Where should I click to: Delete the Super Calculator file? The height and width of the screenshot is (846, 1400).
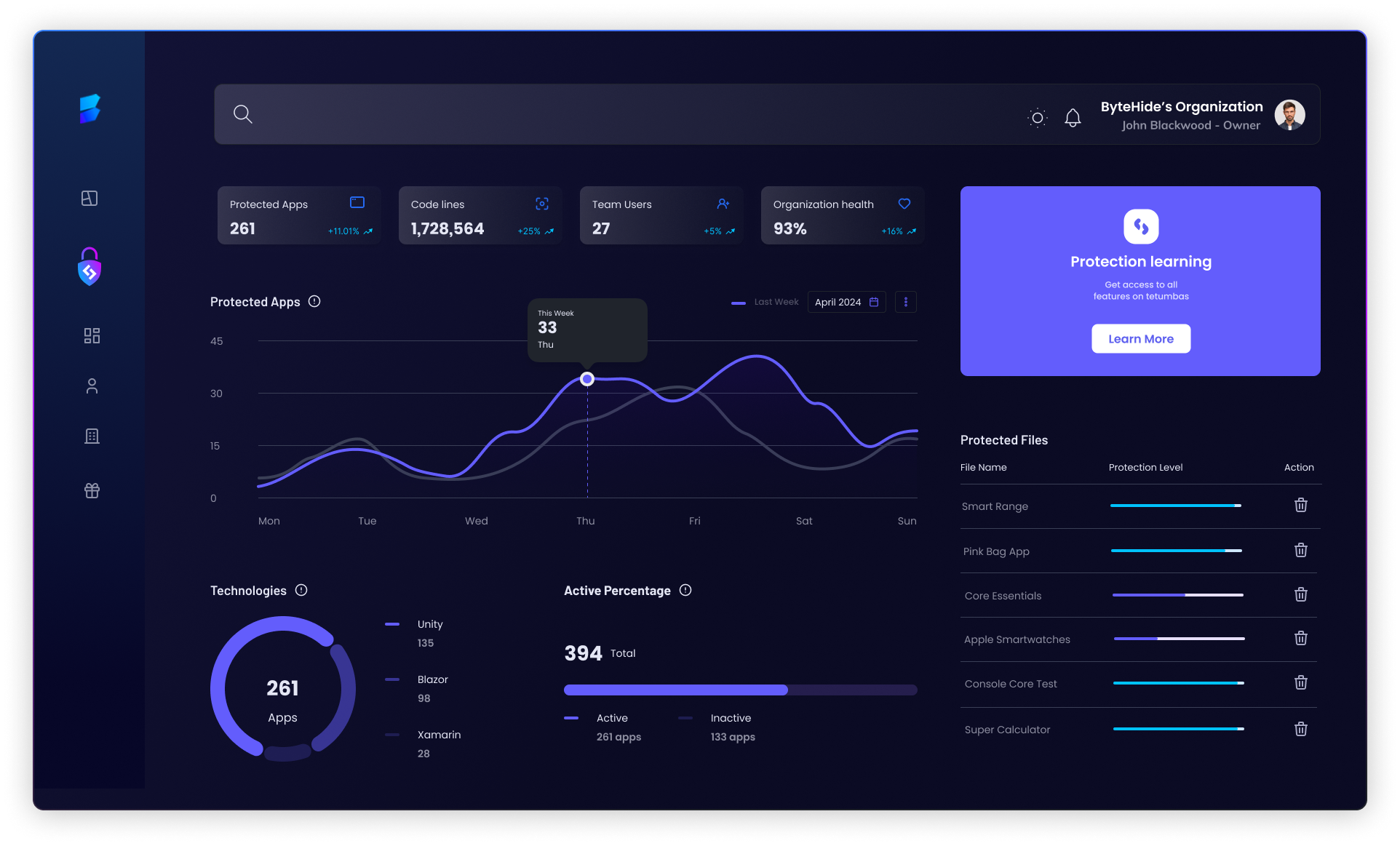click(1301, 729)
